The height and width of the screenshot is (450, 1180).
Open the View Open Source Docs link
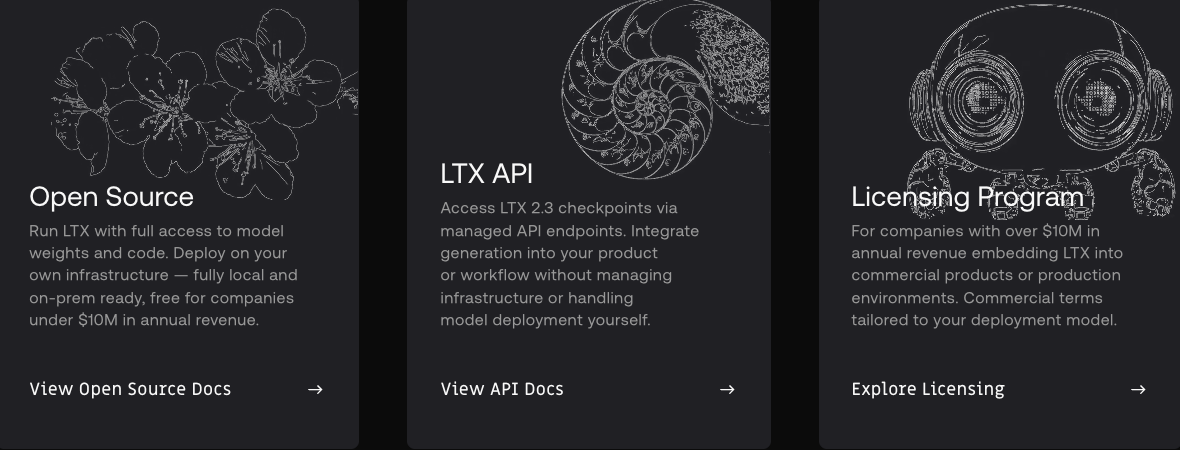point(130,389)
